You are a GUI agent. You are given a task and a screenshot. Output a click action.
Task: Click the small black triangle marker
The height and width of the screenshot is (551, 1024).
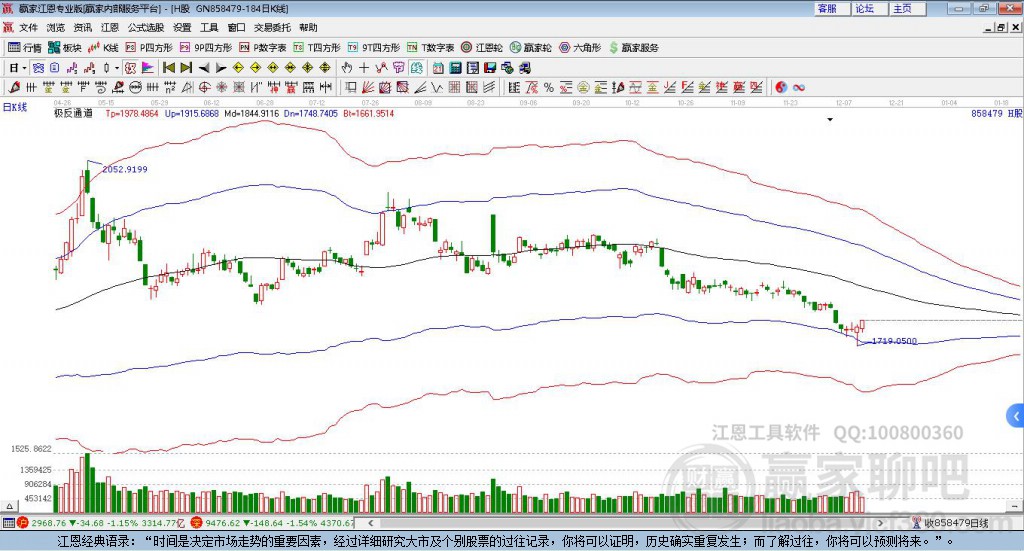(x=830, y=119)
